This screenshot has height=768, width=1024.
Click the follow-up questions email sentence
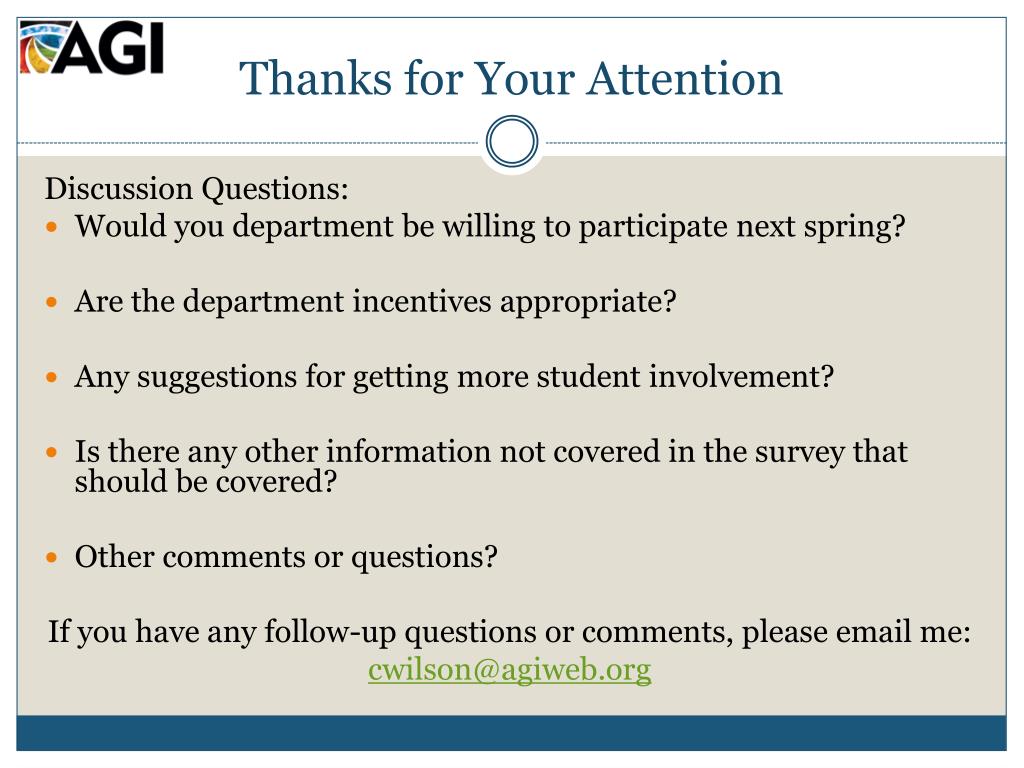(509, 632)
